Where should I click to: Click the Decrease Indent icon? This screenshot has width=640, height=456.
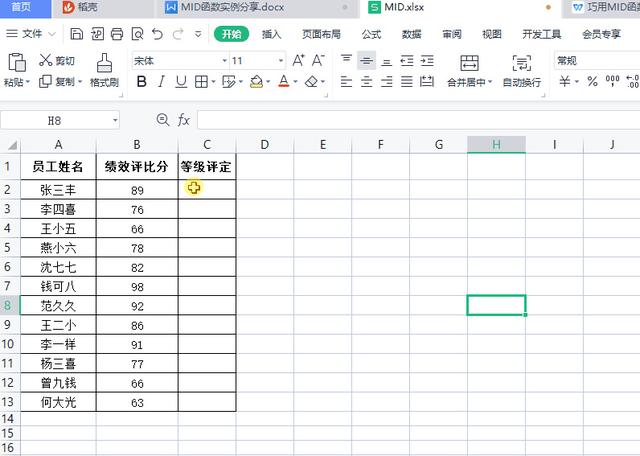[x=407, y=60]
